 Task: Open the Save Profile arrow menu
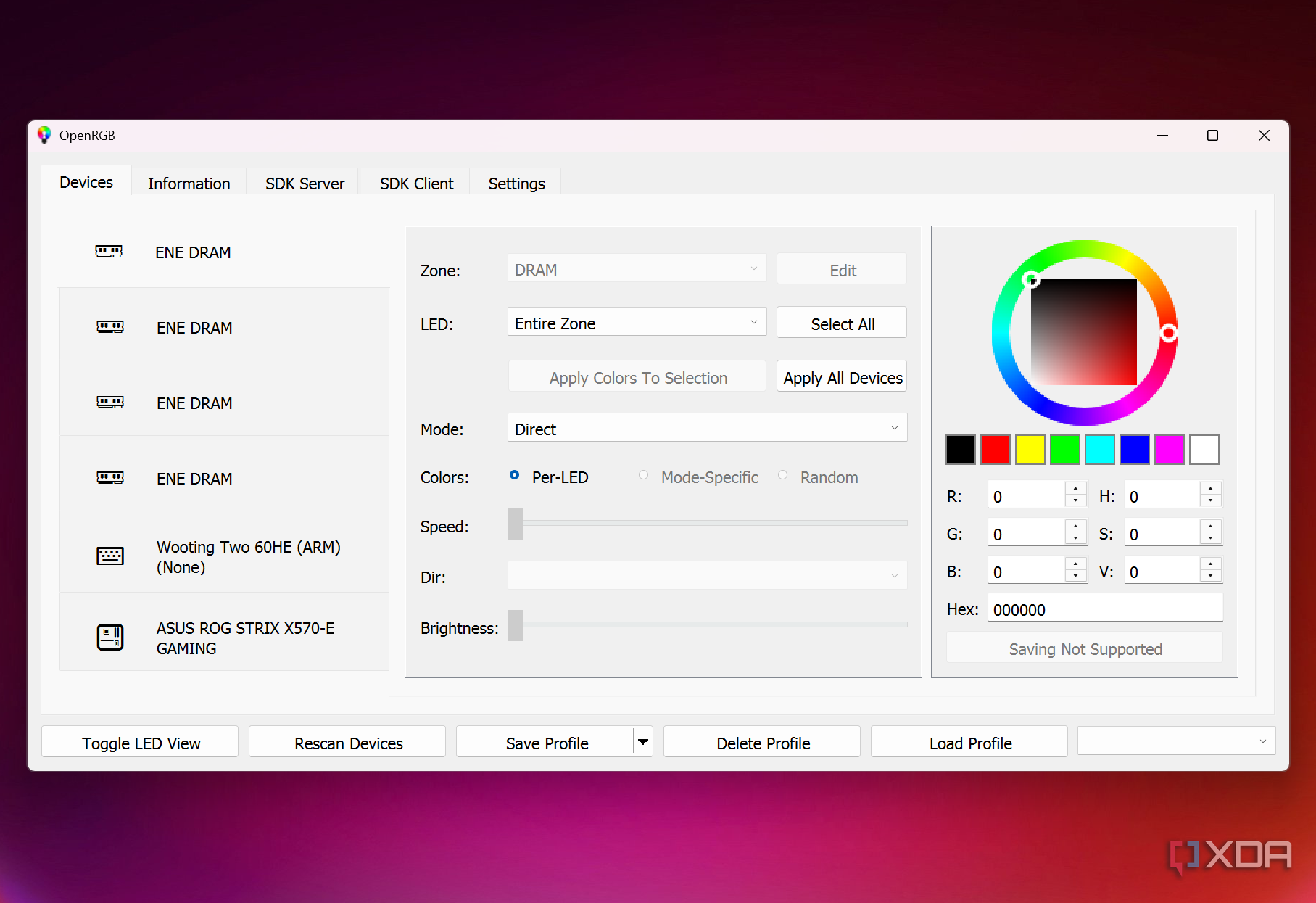pos(642,742)
